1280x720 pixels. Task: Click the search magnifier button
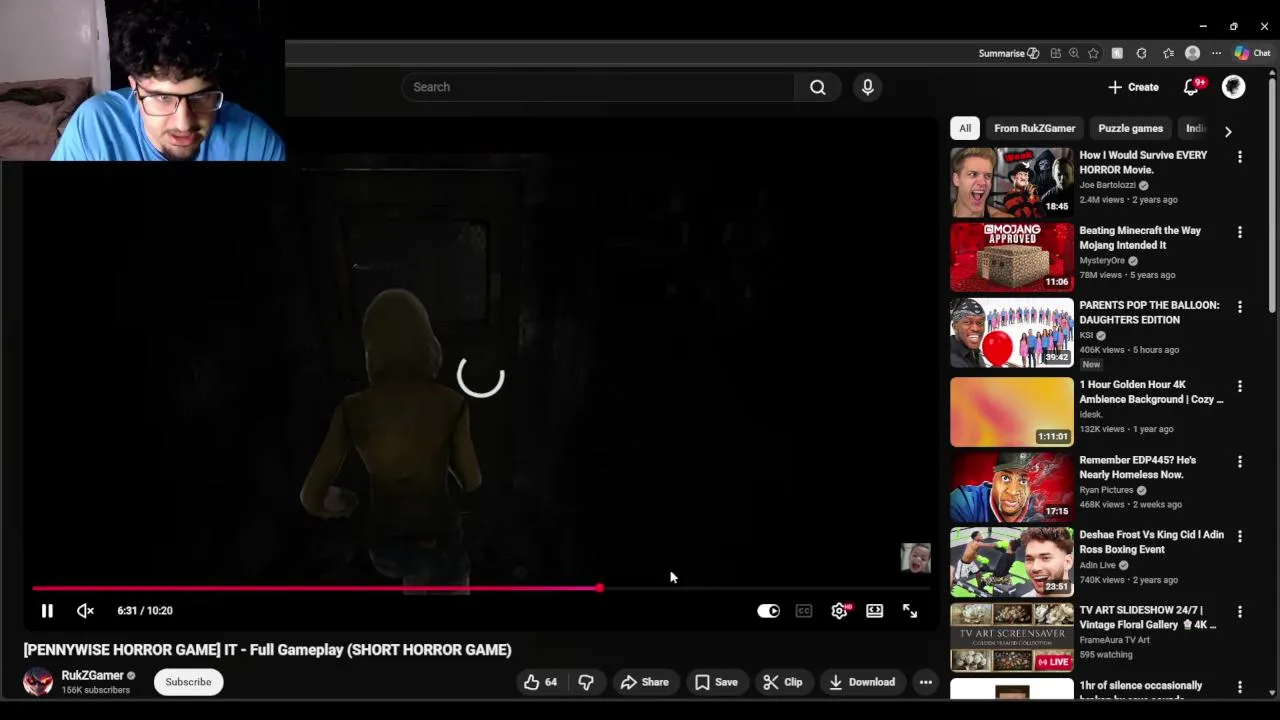(x=818, y=87)
